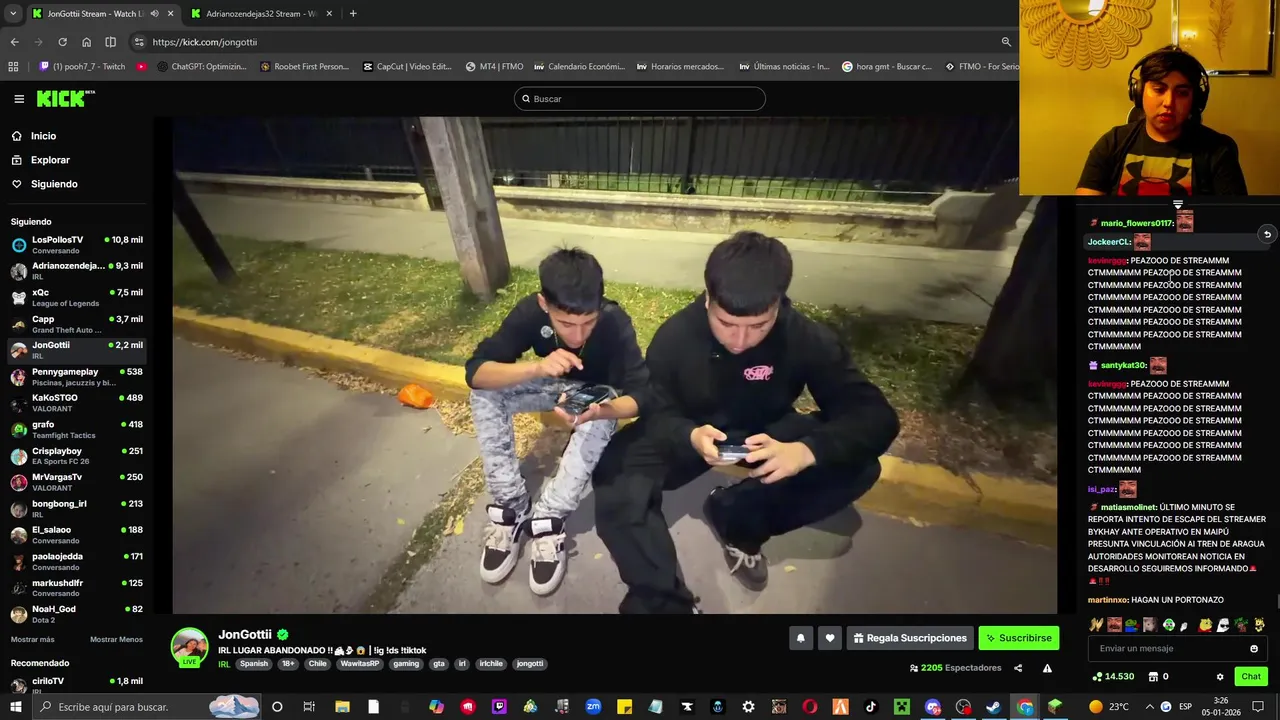Click Regala Suscripciones button
Image resolution: width=1280 pixels, height=720 pixels.
point(909,638)
